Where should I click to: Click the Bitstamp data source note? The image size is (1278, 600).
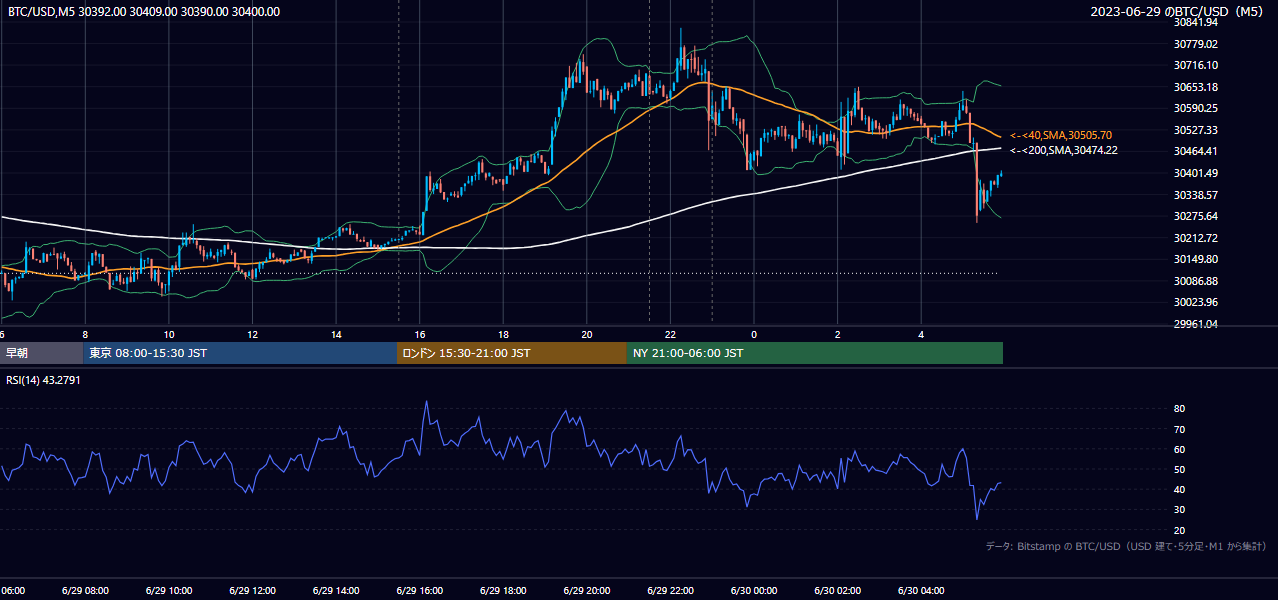coord(1126,547)
